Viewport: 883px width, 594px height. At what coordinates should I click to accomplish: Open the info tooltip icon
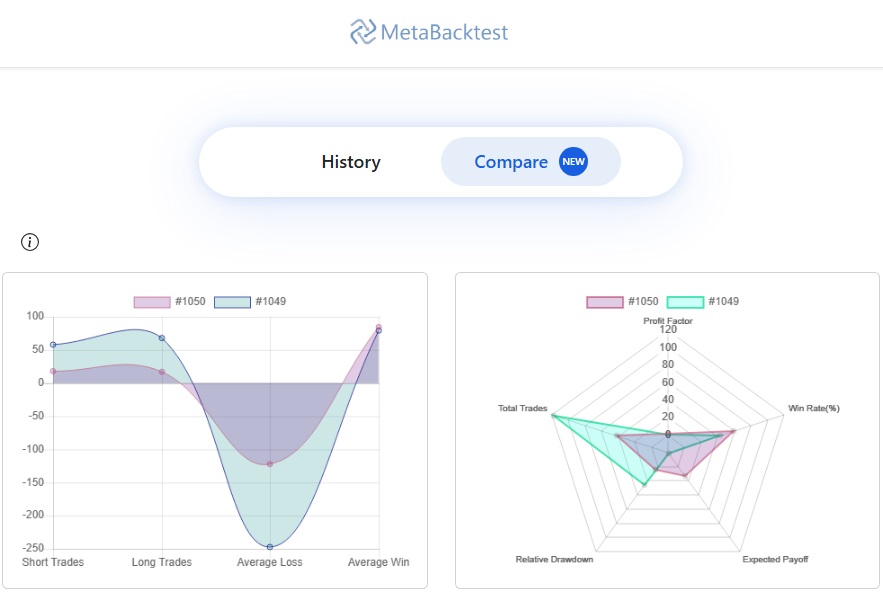tap(29, 241)
